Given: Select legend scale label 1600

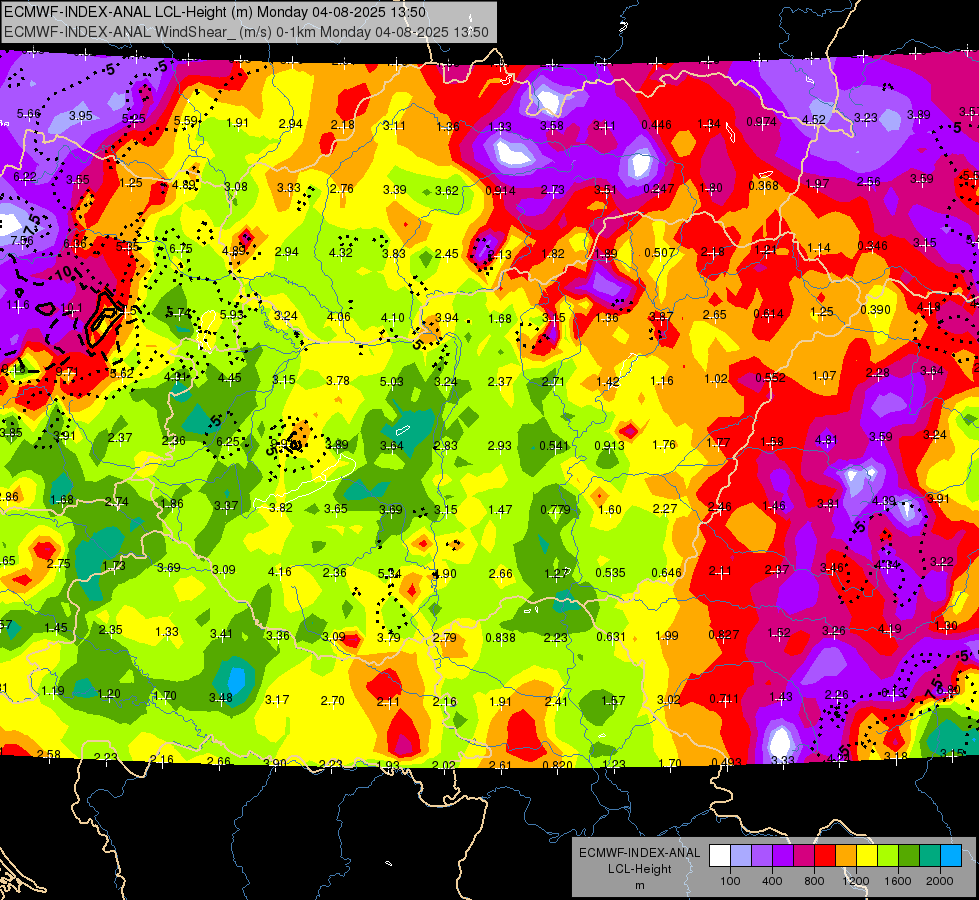Looking at the screenshot, I should click(897, 881).
